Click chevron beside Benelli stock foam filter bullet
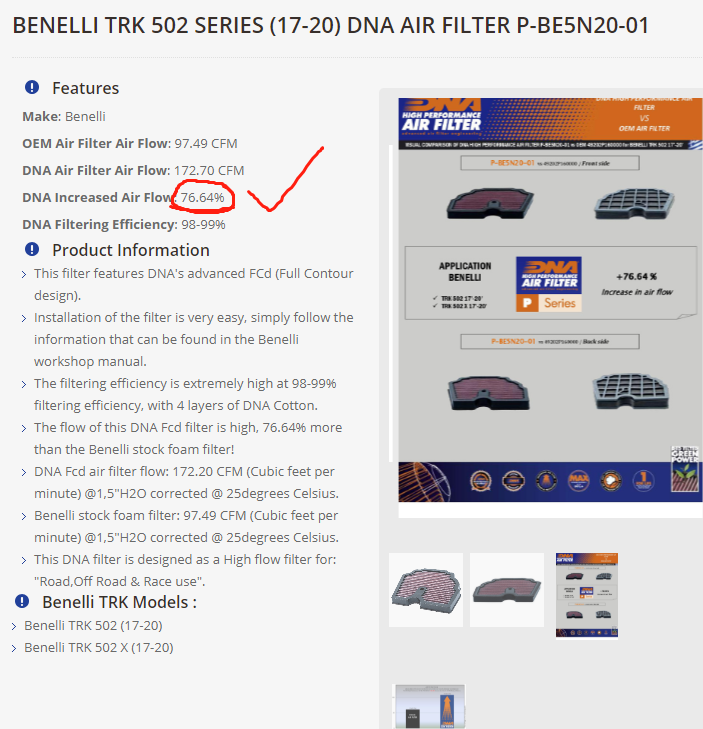The height and width of the screenshot is (729, 703). coord(24,517)
